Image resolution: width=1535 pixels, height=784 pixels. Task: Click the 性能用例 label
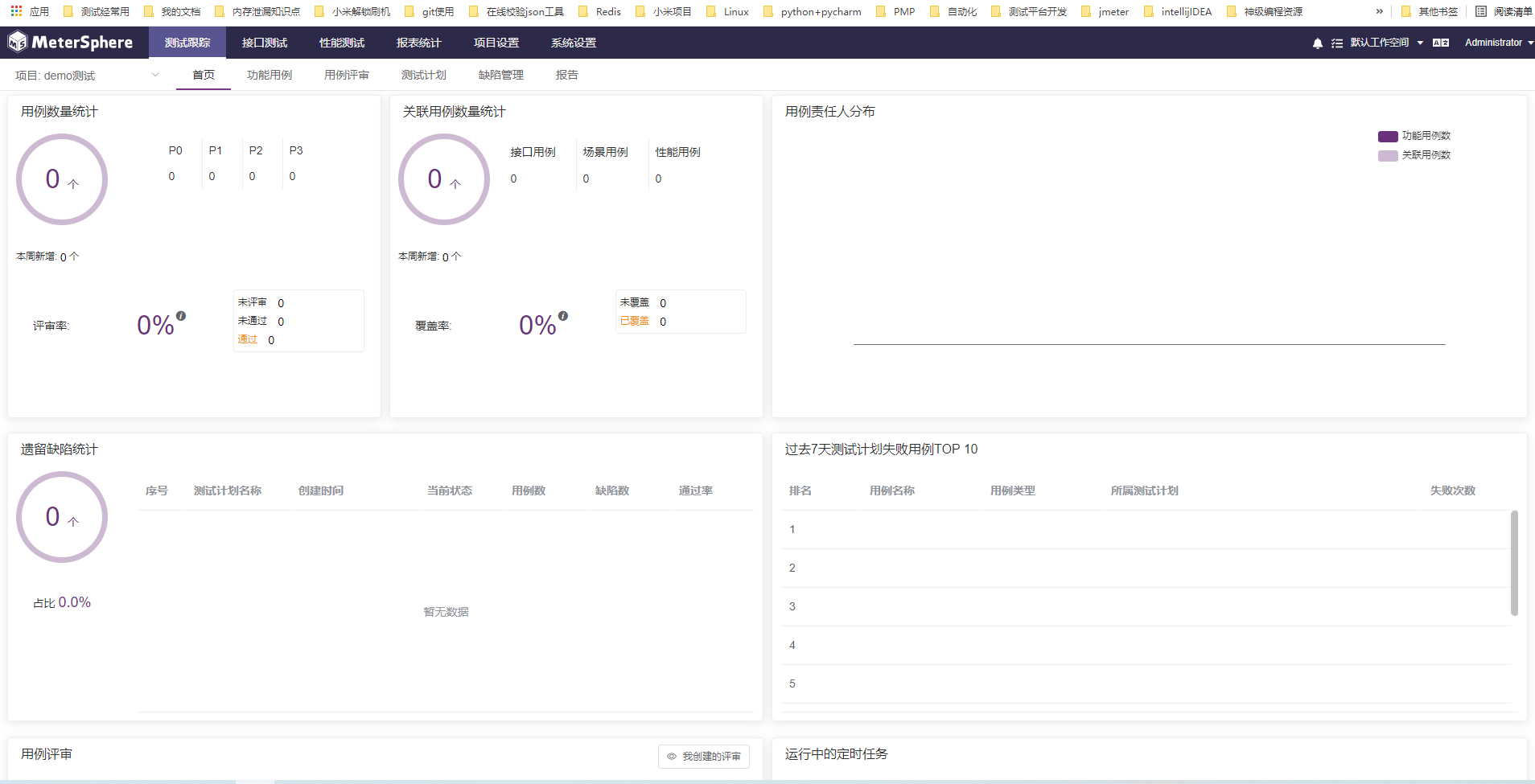[678, 152]
